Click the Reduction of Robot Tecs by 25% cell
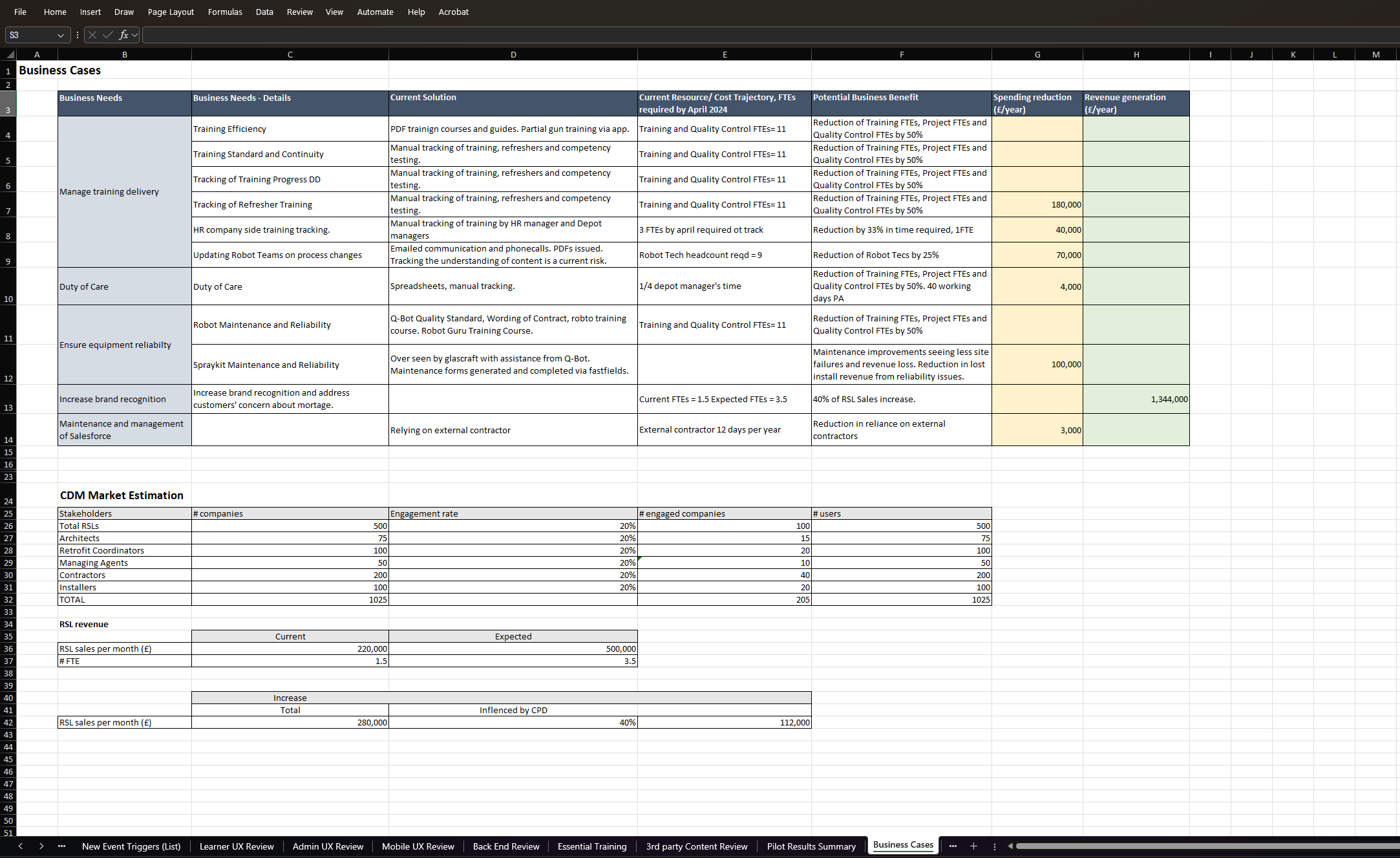The image size is (1400, 858). pyautogui.click(x=902, y=255)
